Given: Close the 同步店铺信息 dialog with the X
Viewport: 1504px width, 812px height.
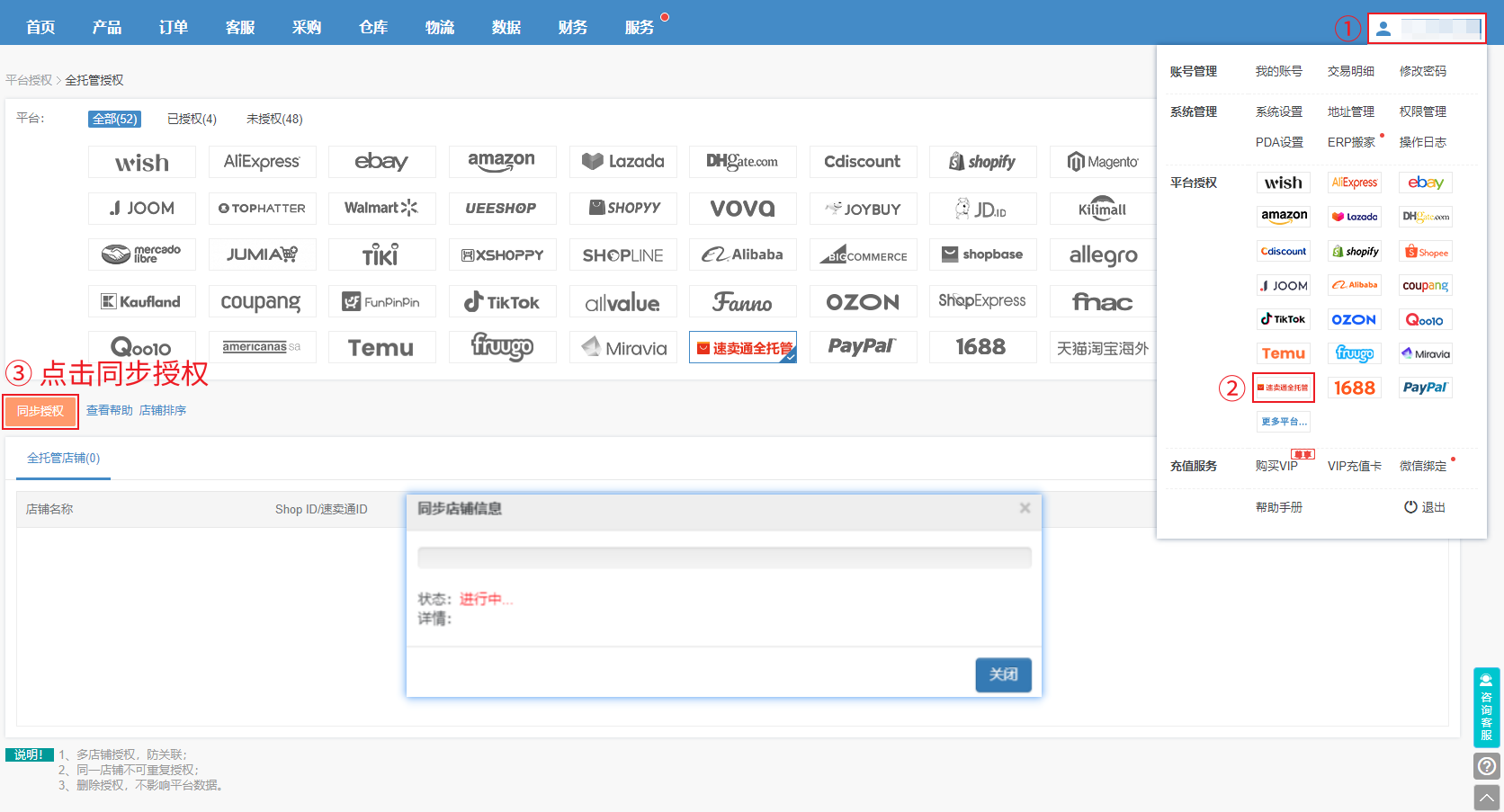Looking at the screenshot, I should coord(1025,508).
